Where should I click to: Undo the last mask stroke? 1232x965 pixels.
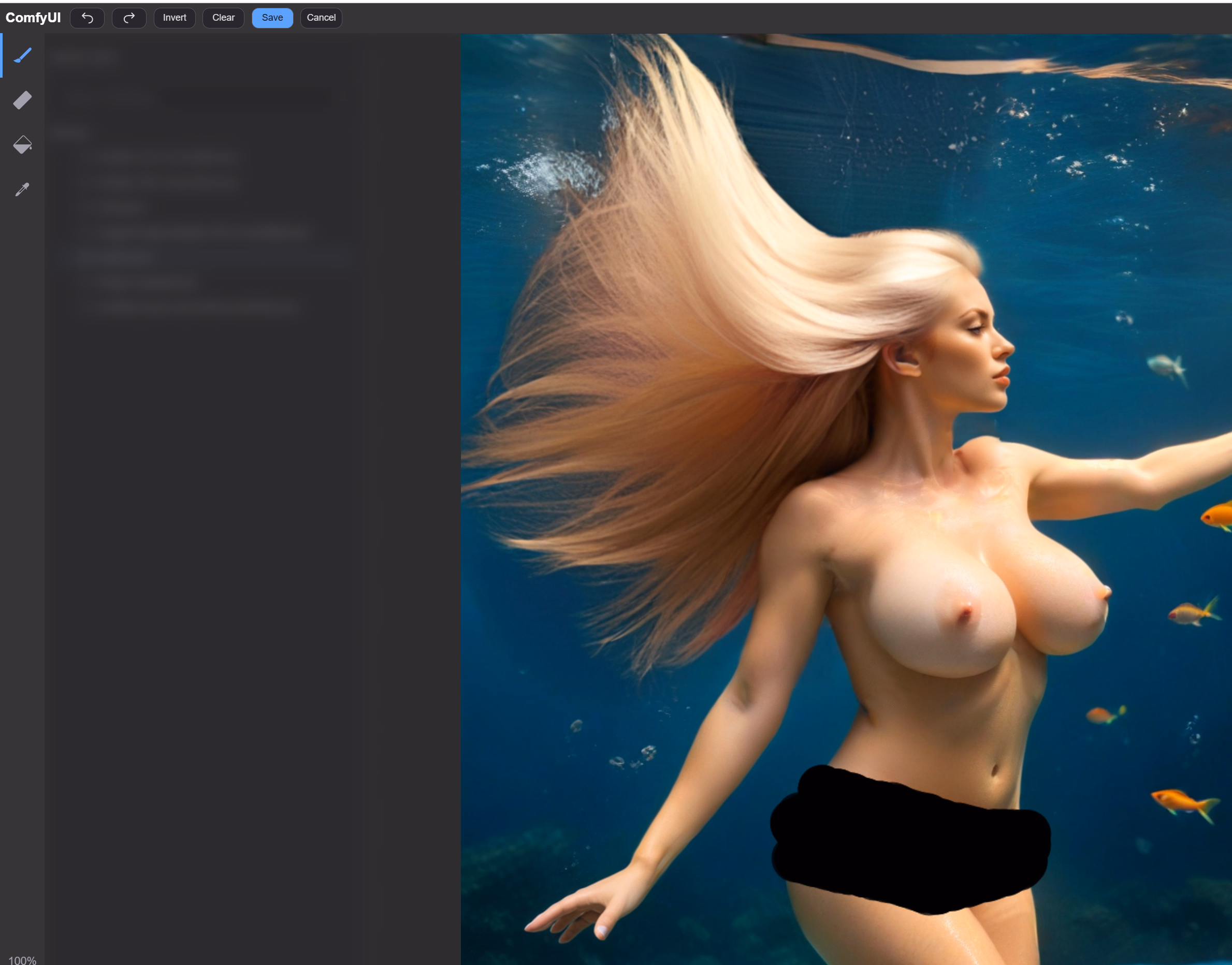(x=87, y=18)
